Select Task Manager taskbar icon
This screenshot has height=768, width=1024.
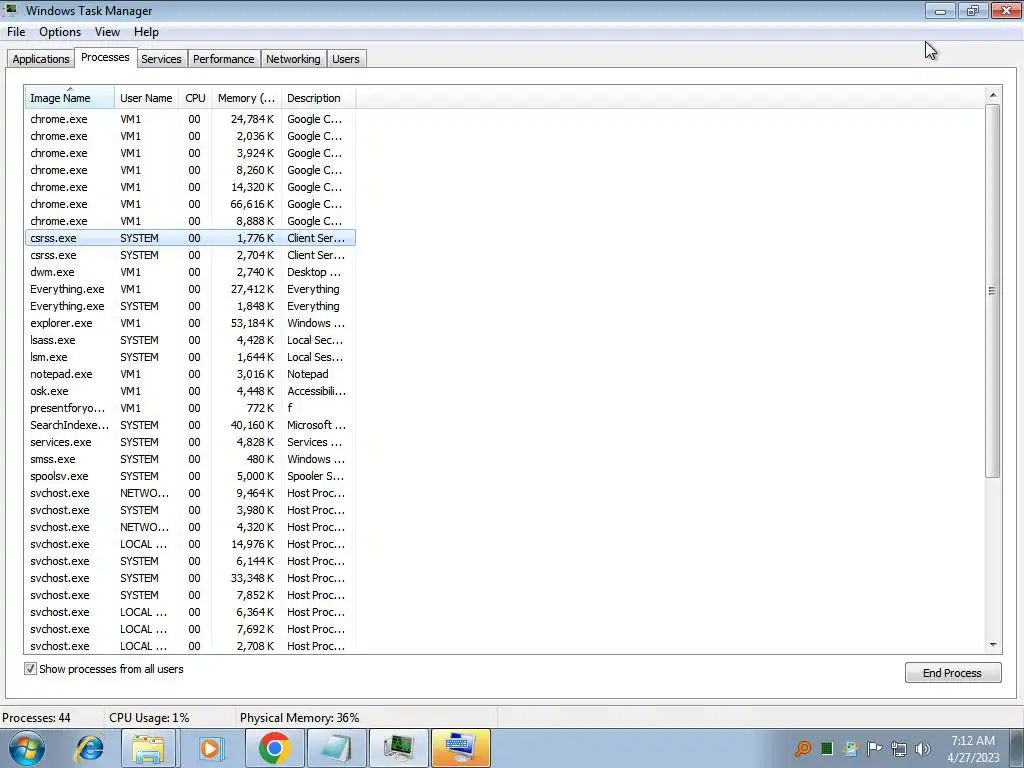pos(399,748)
